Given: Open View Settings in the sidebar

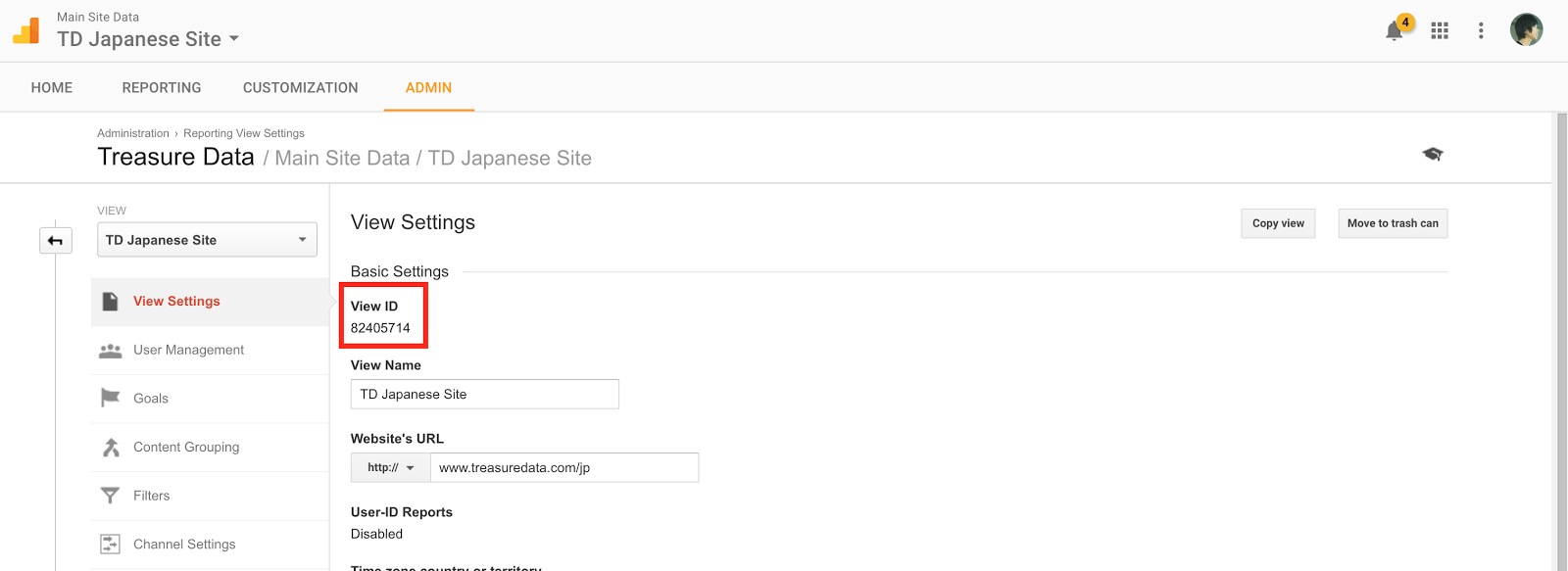Looking at the screenshot, I should (x=210, y=302).
